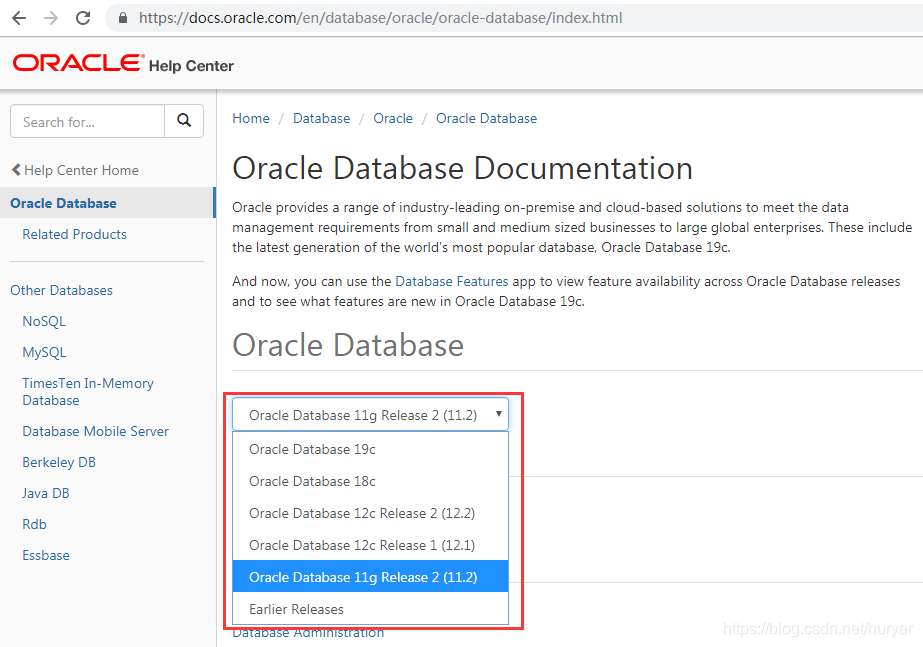923x647 pixels.
Task: Open the Database Features app link
Action: click(451, 281)
